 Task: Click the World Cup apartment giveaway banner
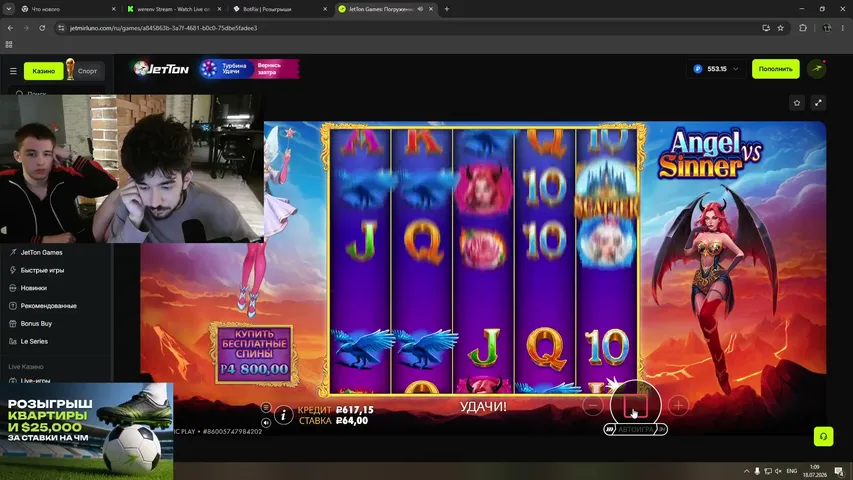(x=86, y=431)
